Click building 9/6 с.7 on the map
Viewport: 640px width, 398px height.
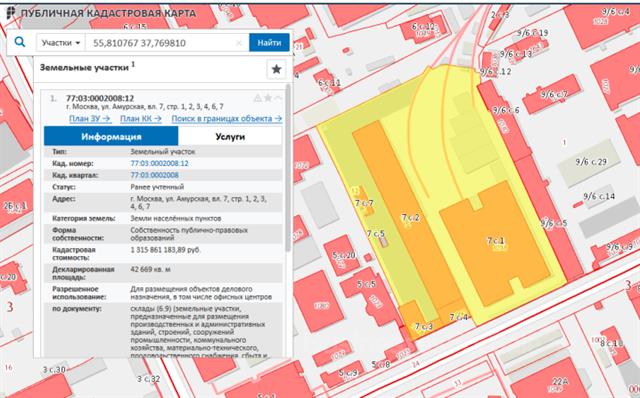553,95
